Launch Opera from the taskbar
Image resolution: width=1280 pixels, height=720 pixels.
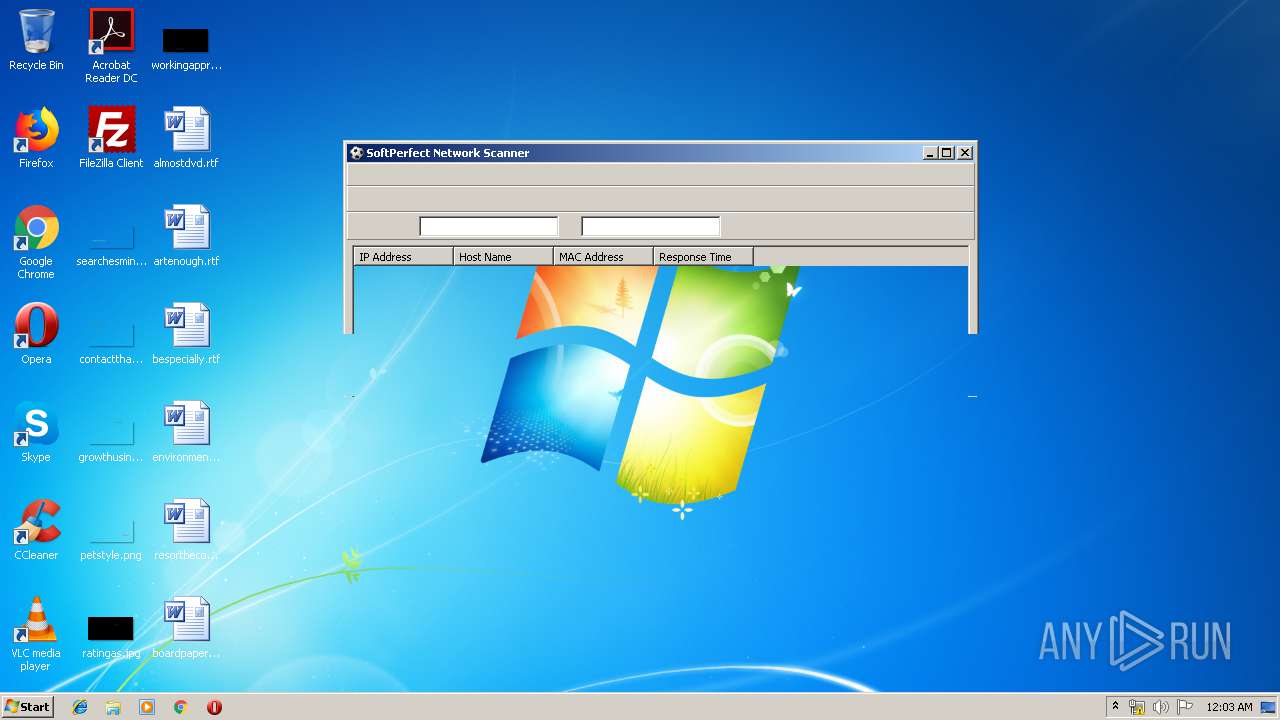[214, 707]
